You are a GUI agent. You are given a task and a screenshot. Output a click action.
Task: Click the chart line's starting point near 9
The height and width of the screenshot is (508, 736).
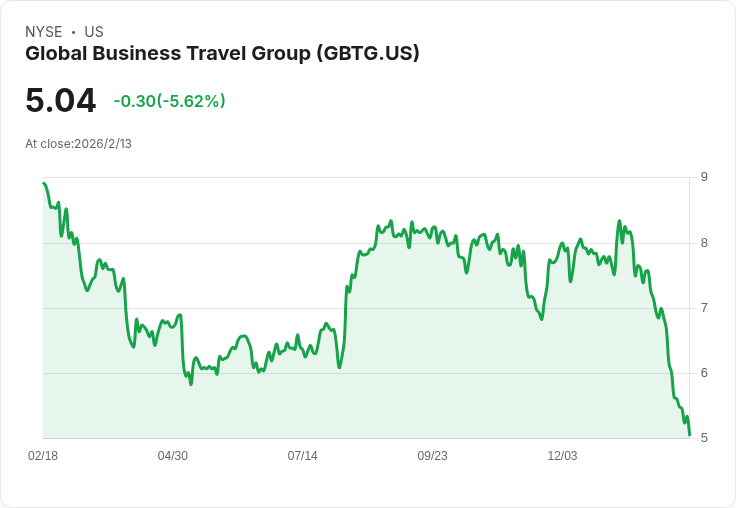coord(44,183)
